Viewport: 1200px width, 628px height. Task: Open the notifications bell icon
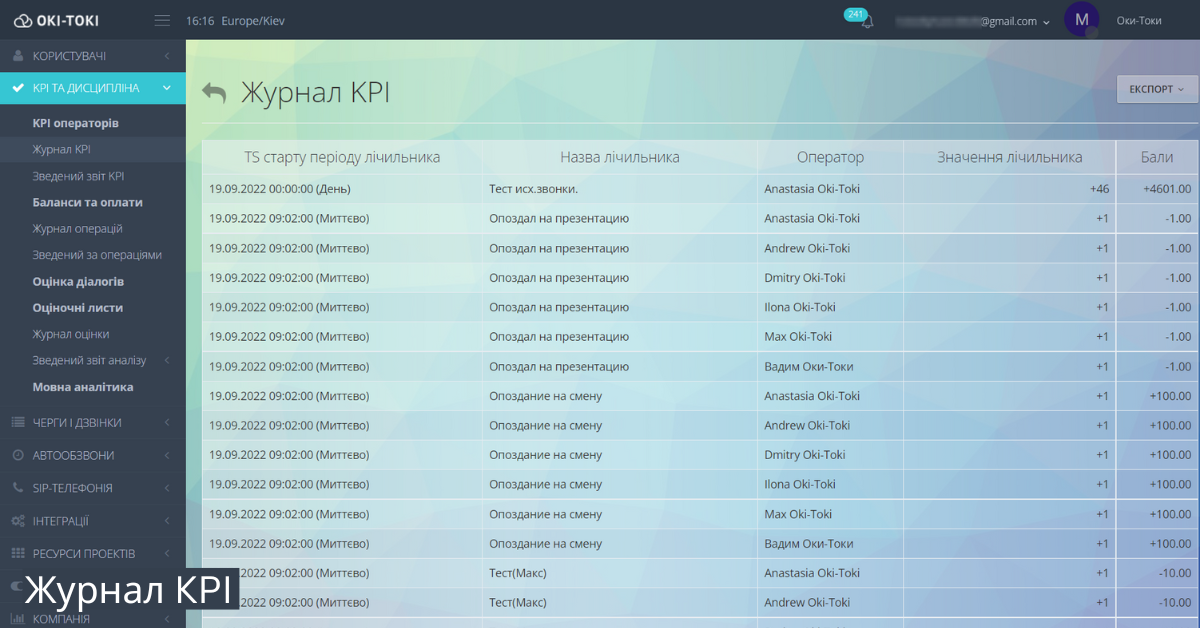point(867,21)
